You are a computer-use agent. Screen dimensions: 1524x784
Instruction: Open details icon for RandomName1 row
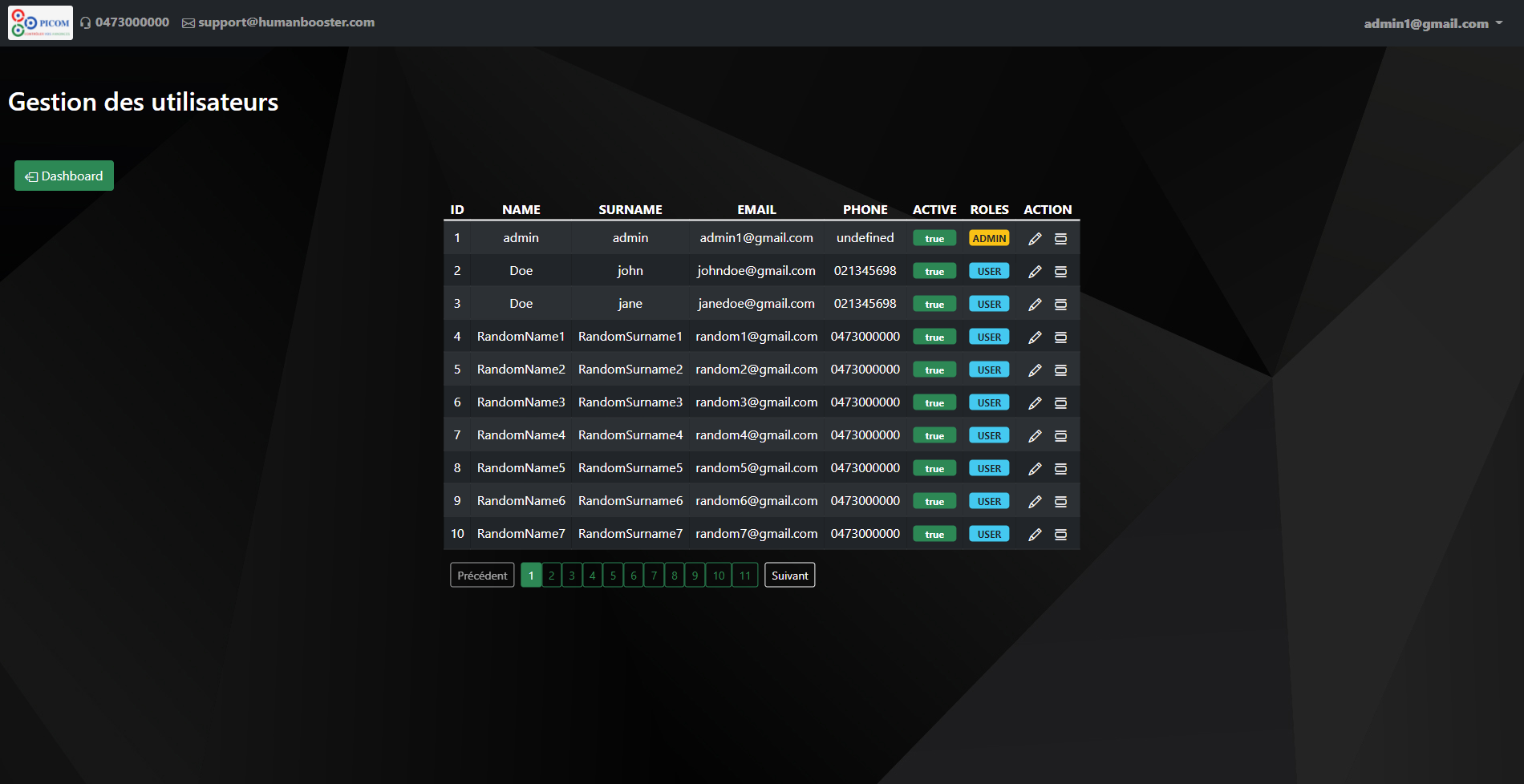1060,337
